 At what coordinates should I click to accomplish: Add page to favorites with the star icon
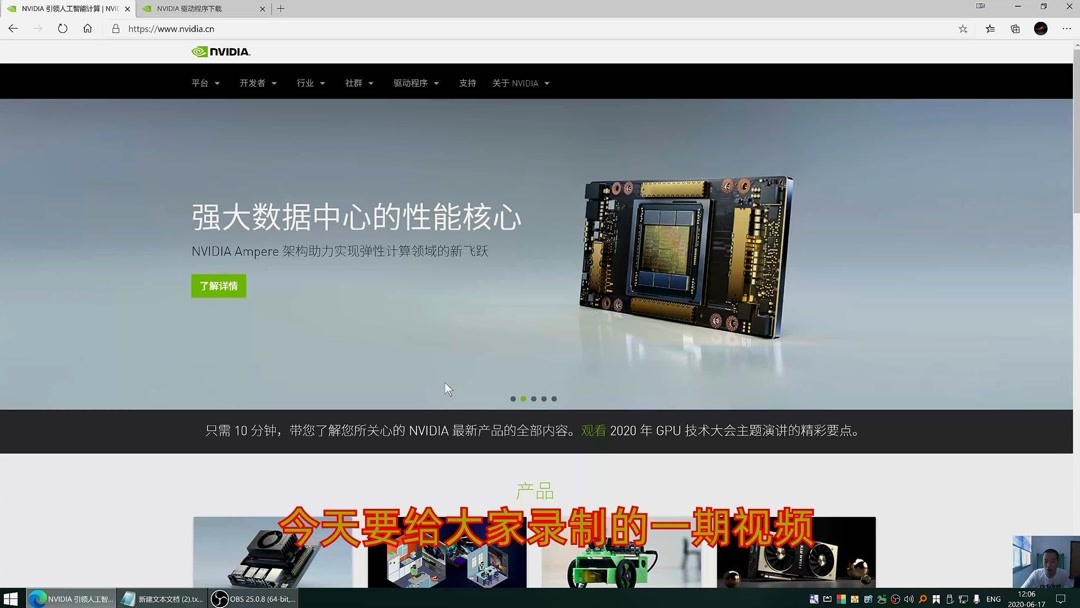coord(962,28)
